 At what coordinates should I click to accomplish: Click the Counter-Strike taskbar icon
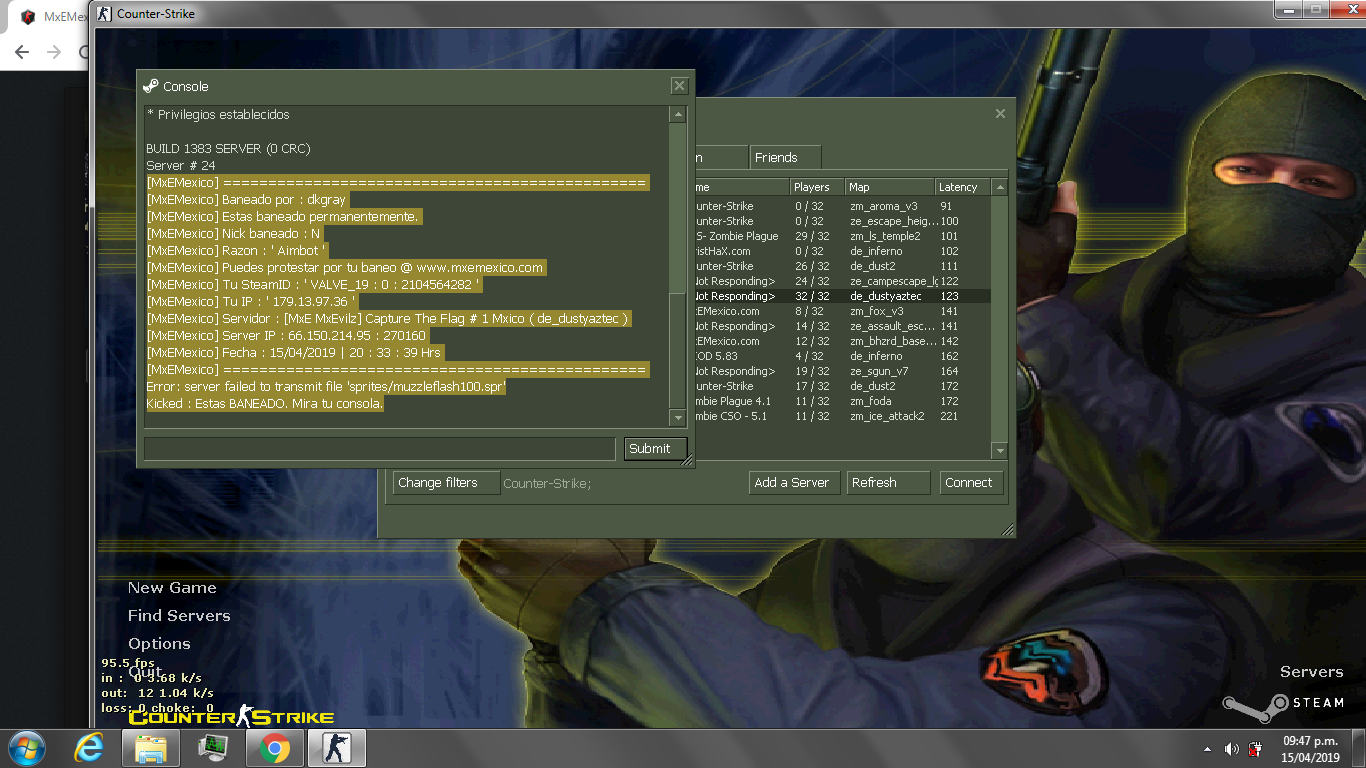tap(337, 748)
